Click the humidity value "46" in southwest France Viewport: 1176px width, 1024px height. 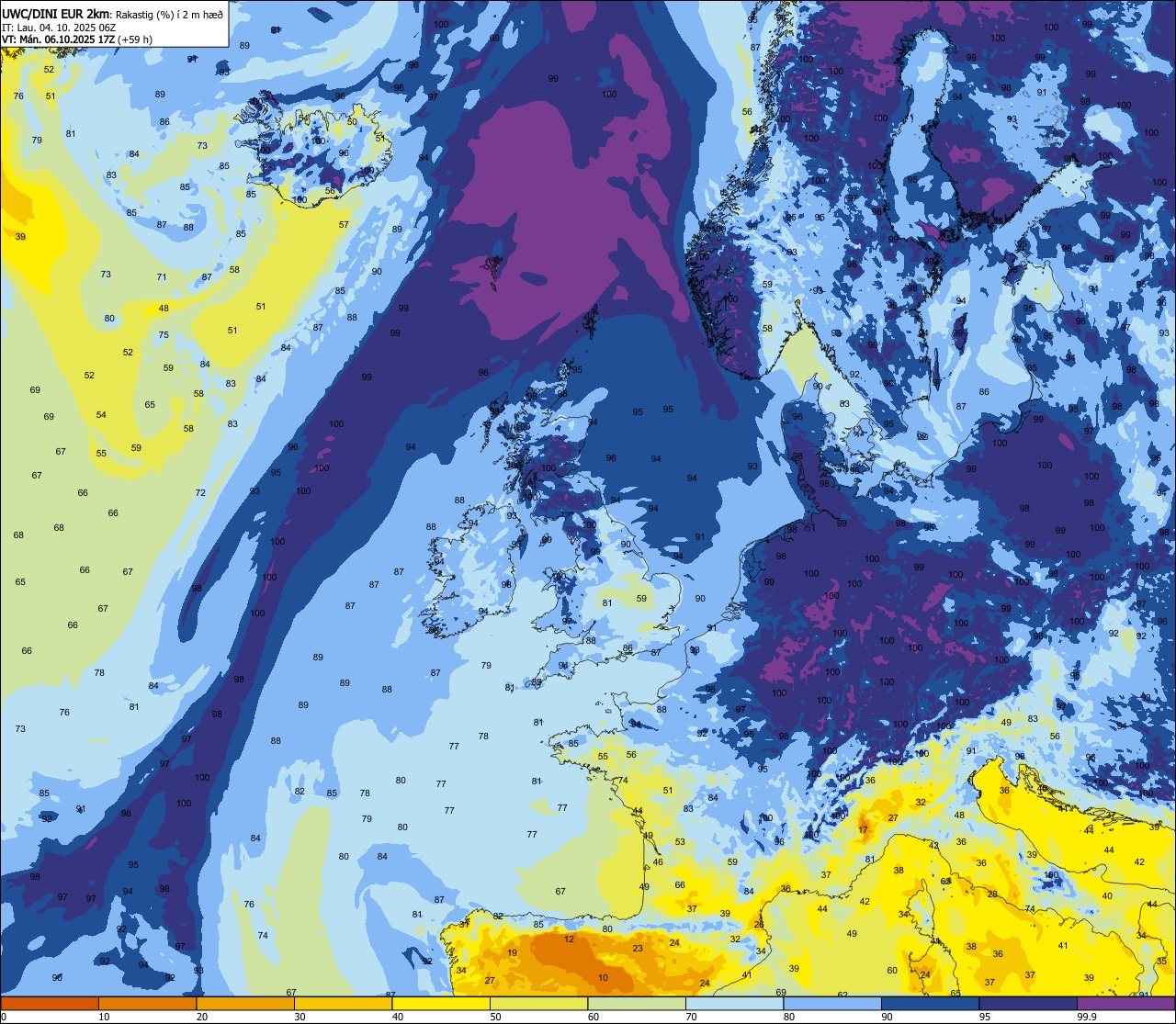658,861
